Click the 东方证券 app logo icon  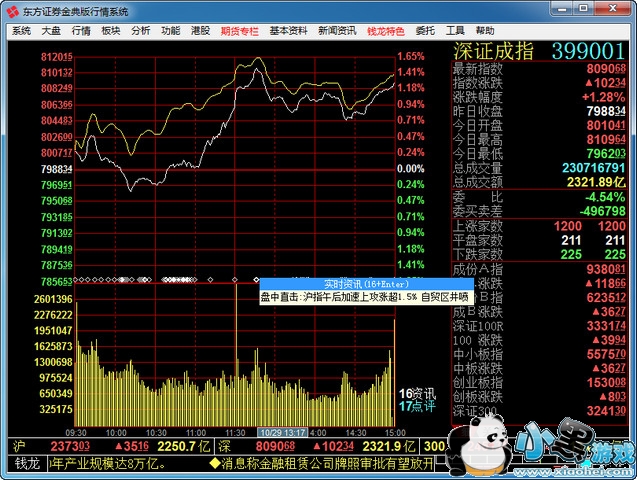[13, 11]
